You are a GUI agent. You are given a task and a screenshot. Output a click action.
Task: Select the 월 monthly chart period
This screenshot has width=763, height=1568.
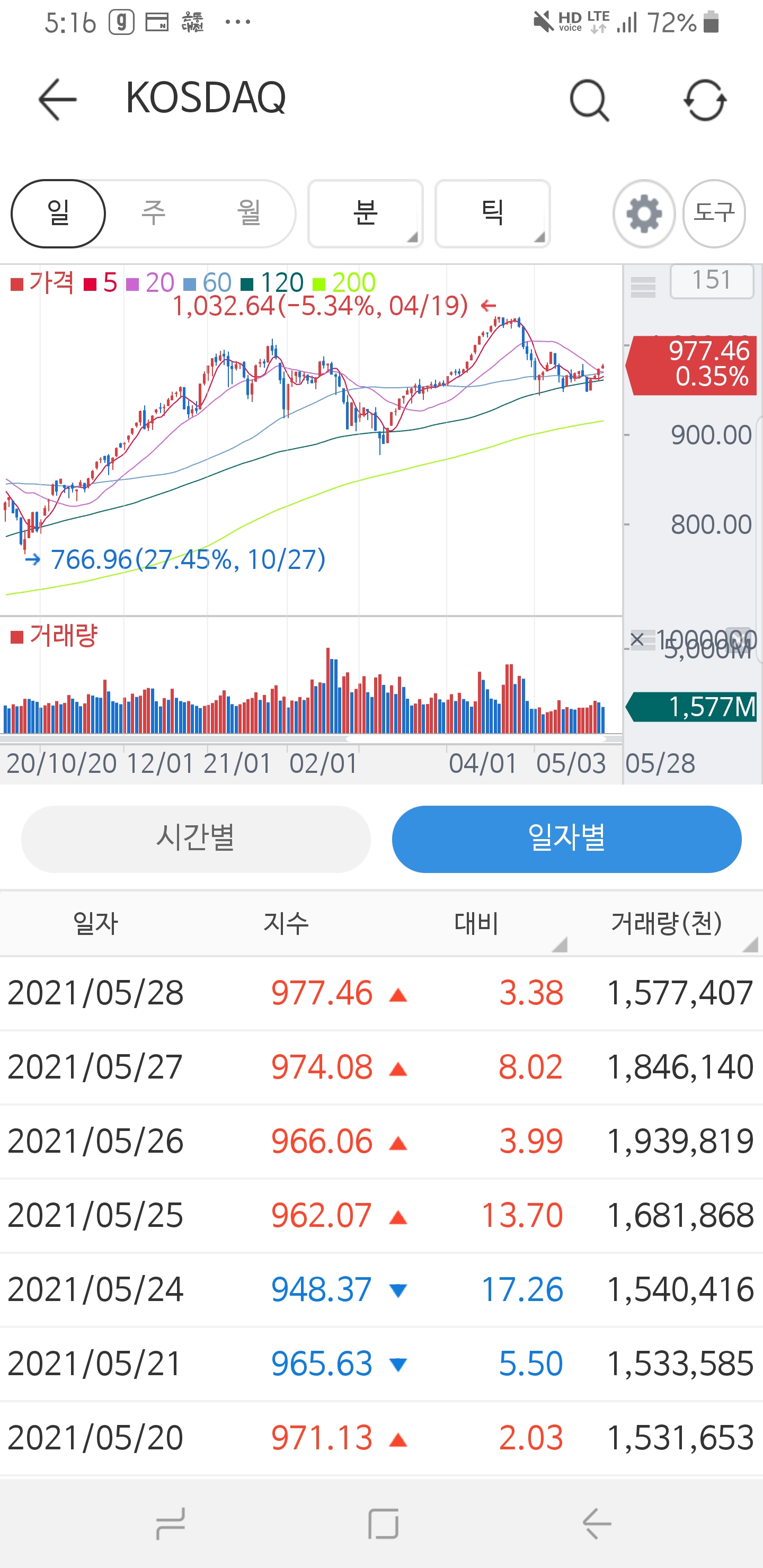(x=249, y=213)
